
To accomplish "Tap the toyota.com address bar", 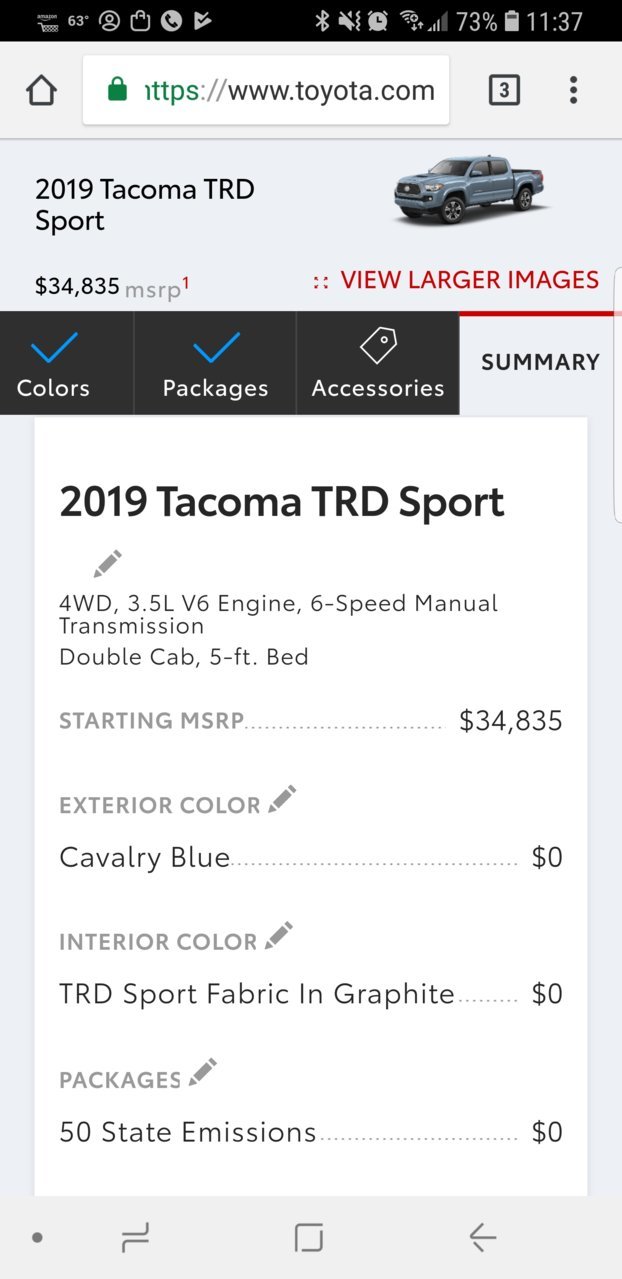I will click(266, 91).
